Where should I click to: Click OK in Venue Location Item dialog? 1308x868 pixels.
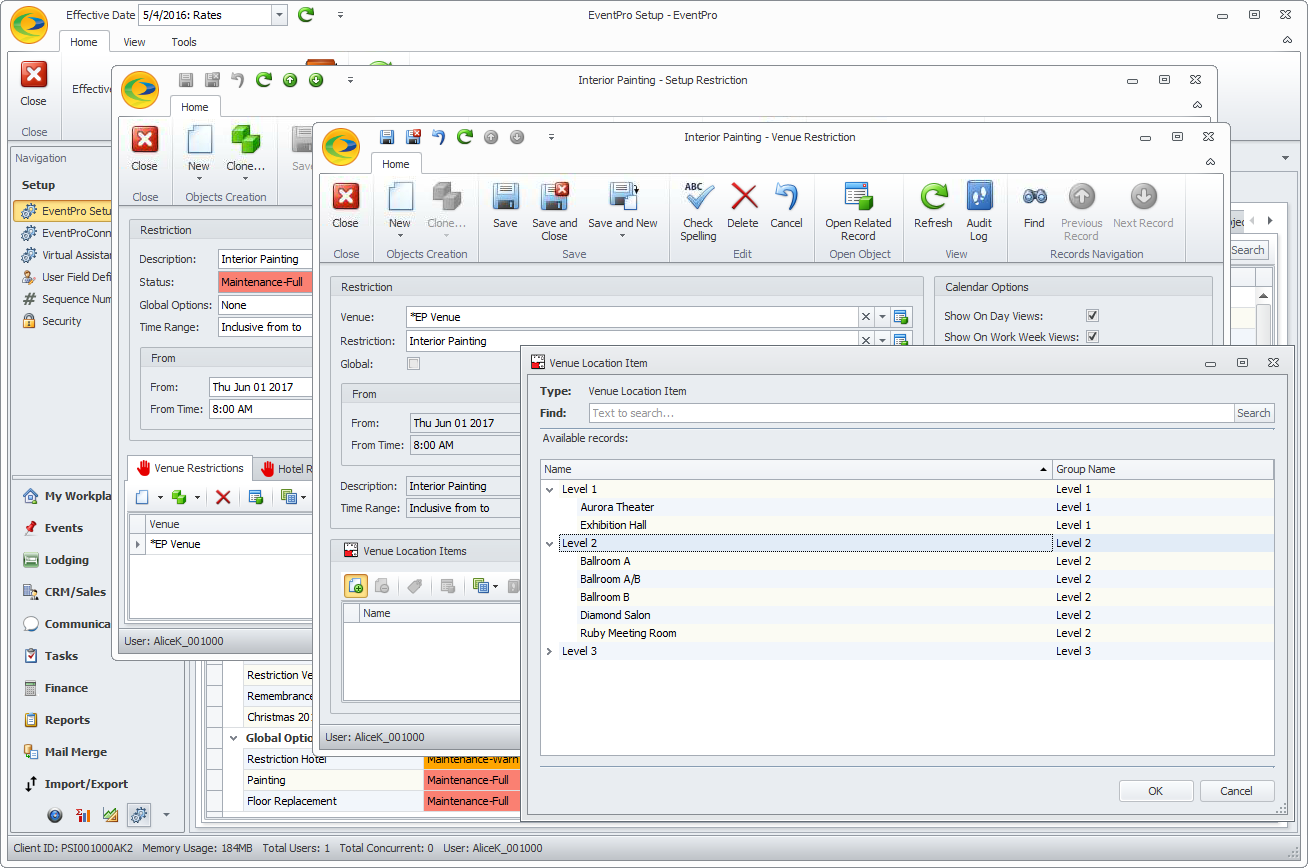pos(1156,791)
